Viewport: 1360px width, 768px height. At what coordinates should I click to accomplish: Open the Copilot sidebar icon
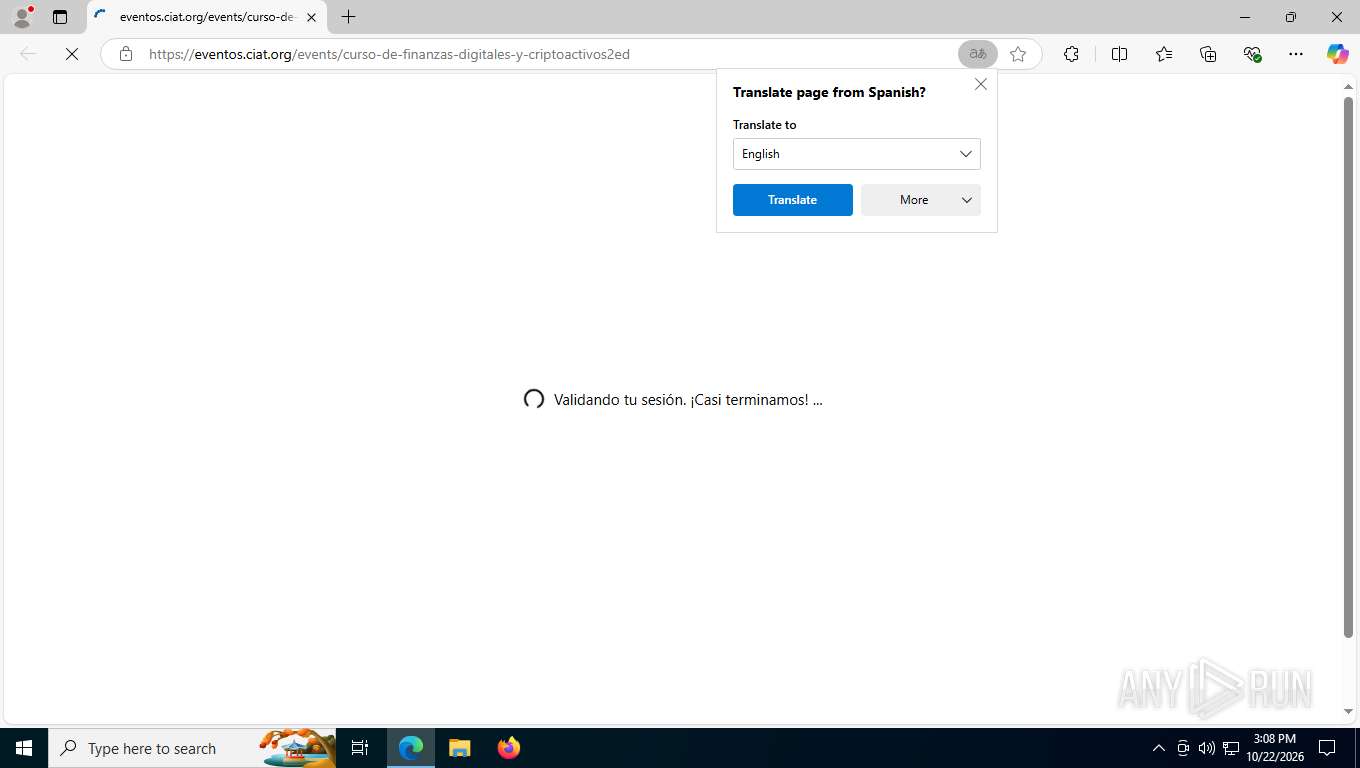[1337, 54]
